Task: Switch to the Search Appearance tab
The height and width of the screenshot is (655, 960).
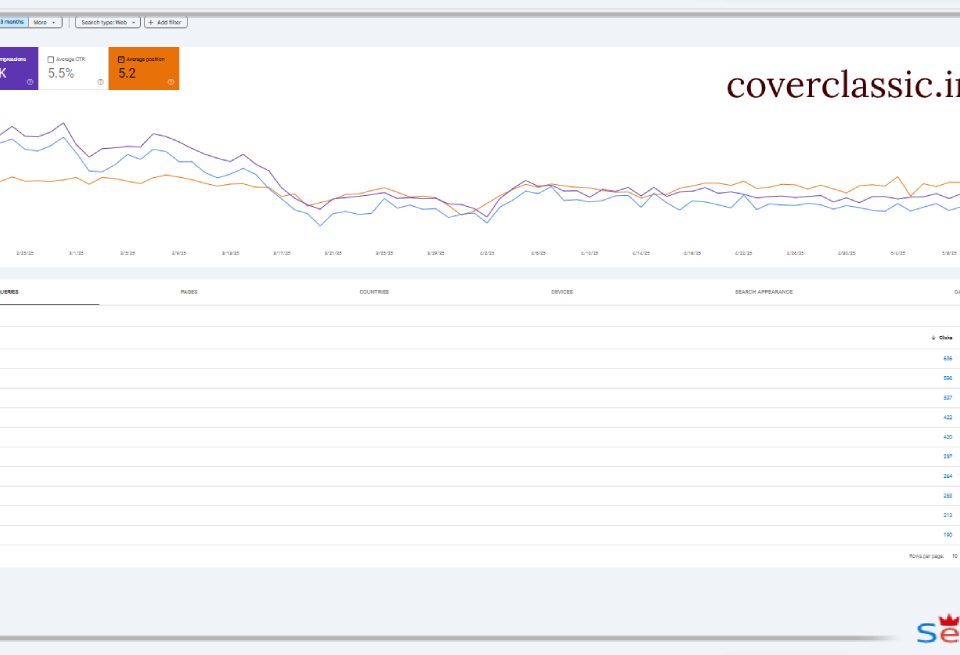Action: [x=763, y=292]
